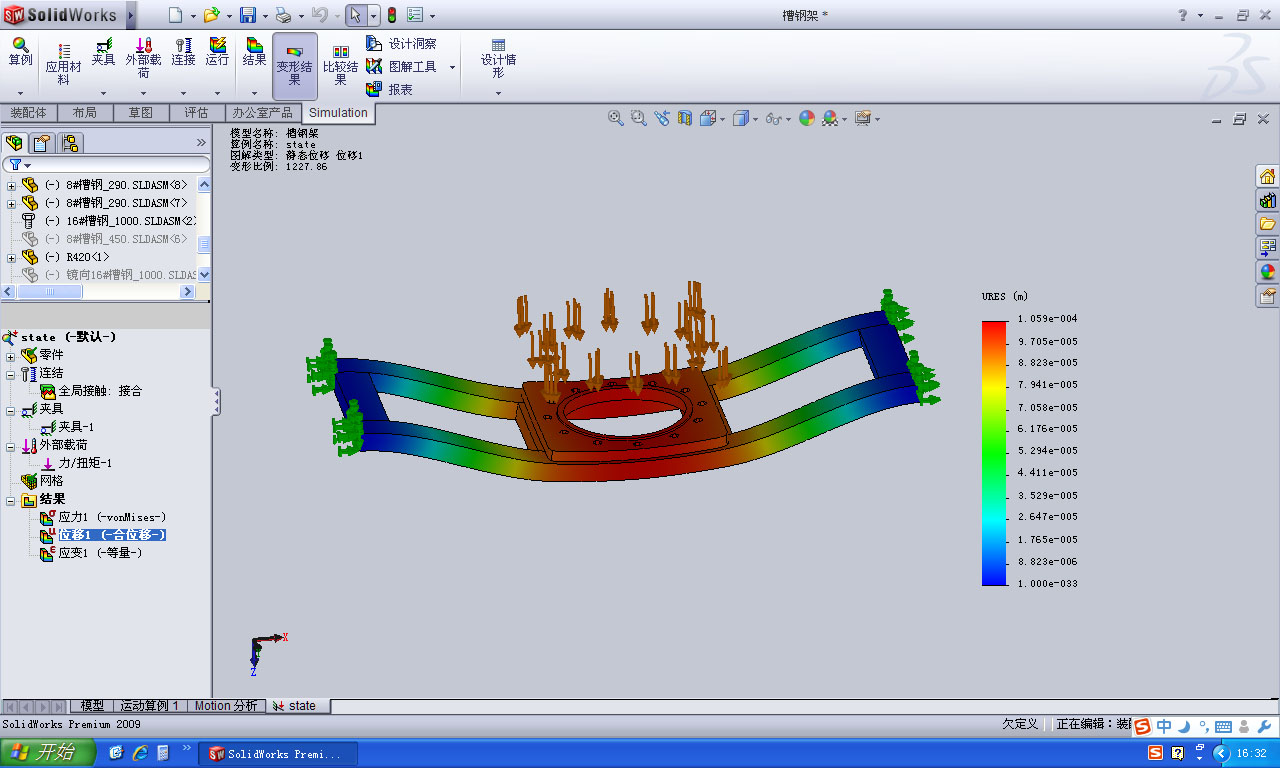Click the Rebuild traffic light icon
The width and height of the screenshot is (1280, 768).
(x=391, y=15)
